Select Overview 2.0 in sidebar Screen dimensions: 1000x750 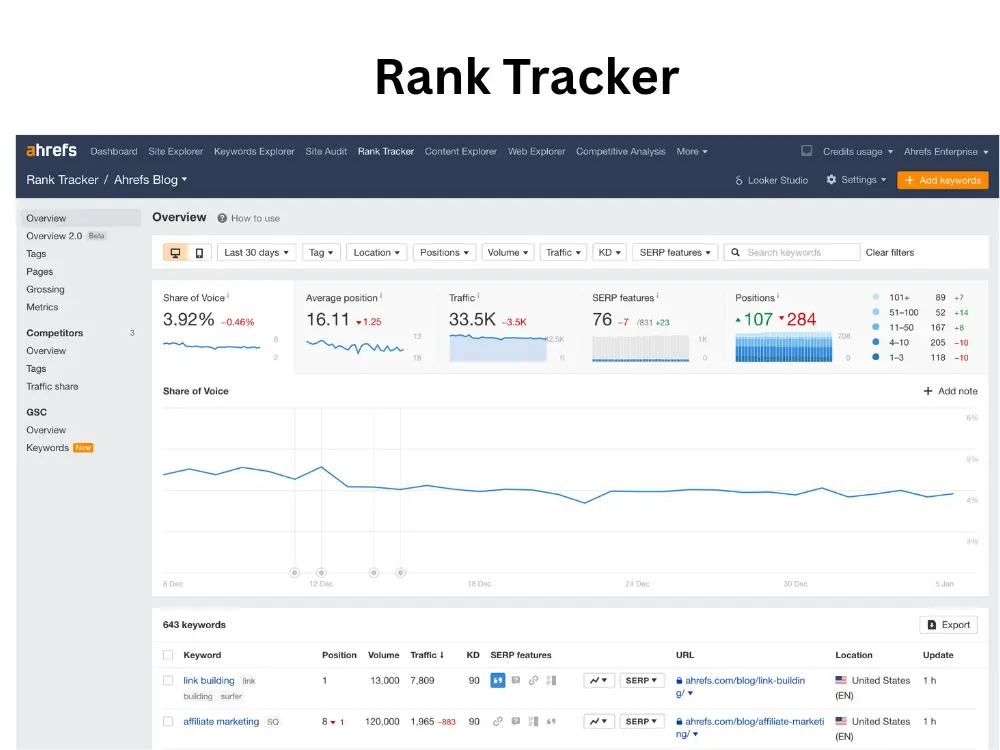54,236
